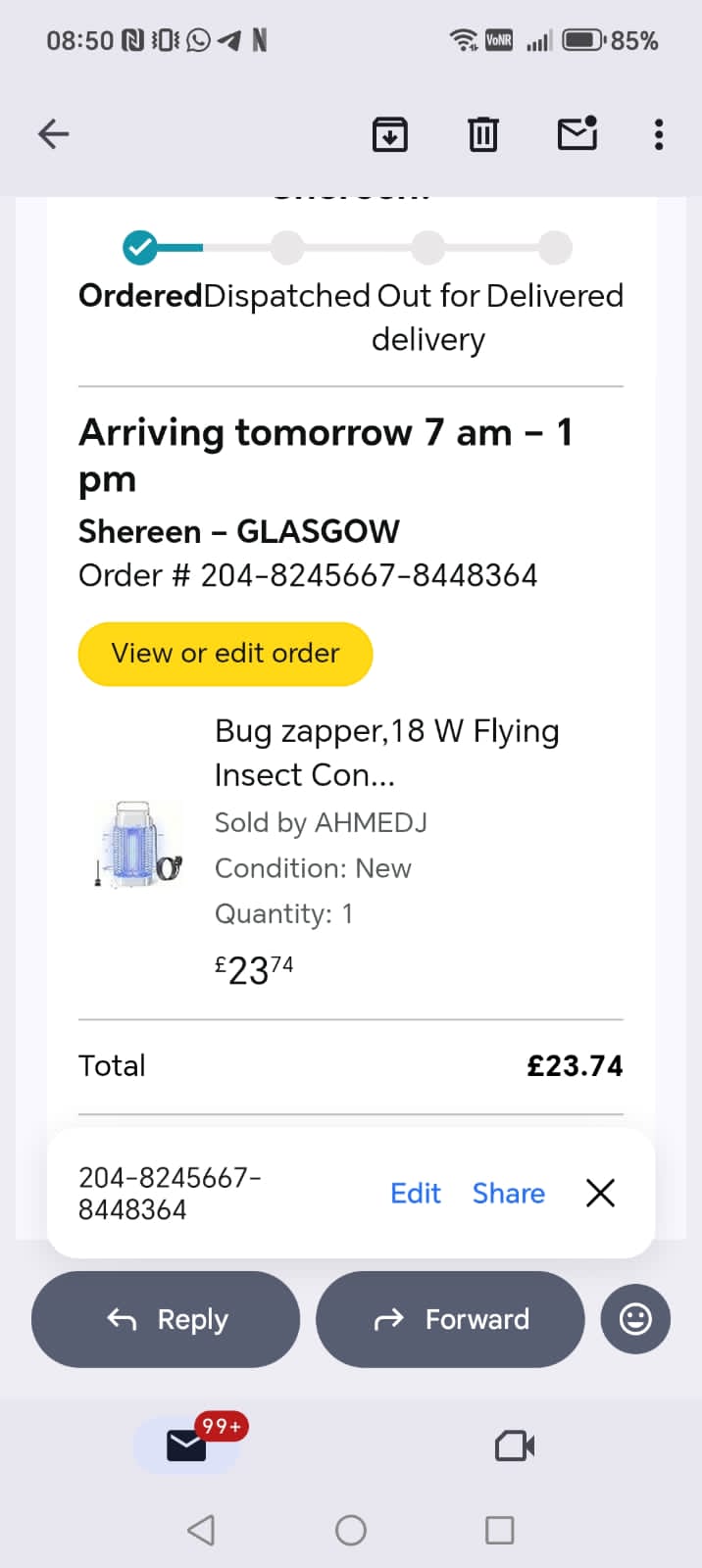Archive this email
The width and height of the screenshot is (702, 1568).
(390, 134)
